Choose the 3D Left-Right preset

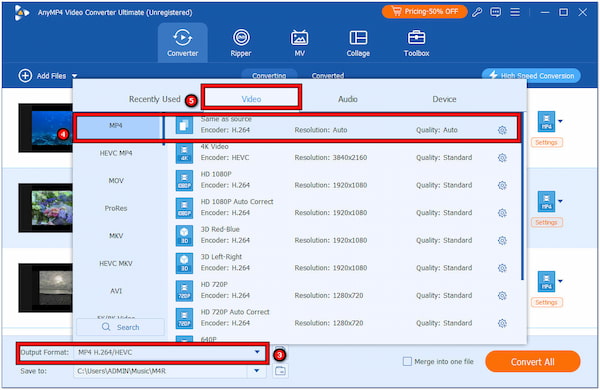click(x=343, y=263)
